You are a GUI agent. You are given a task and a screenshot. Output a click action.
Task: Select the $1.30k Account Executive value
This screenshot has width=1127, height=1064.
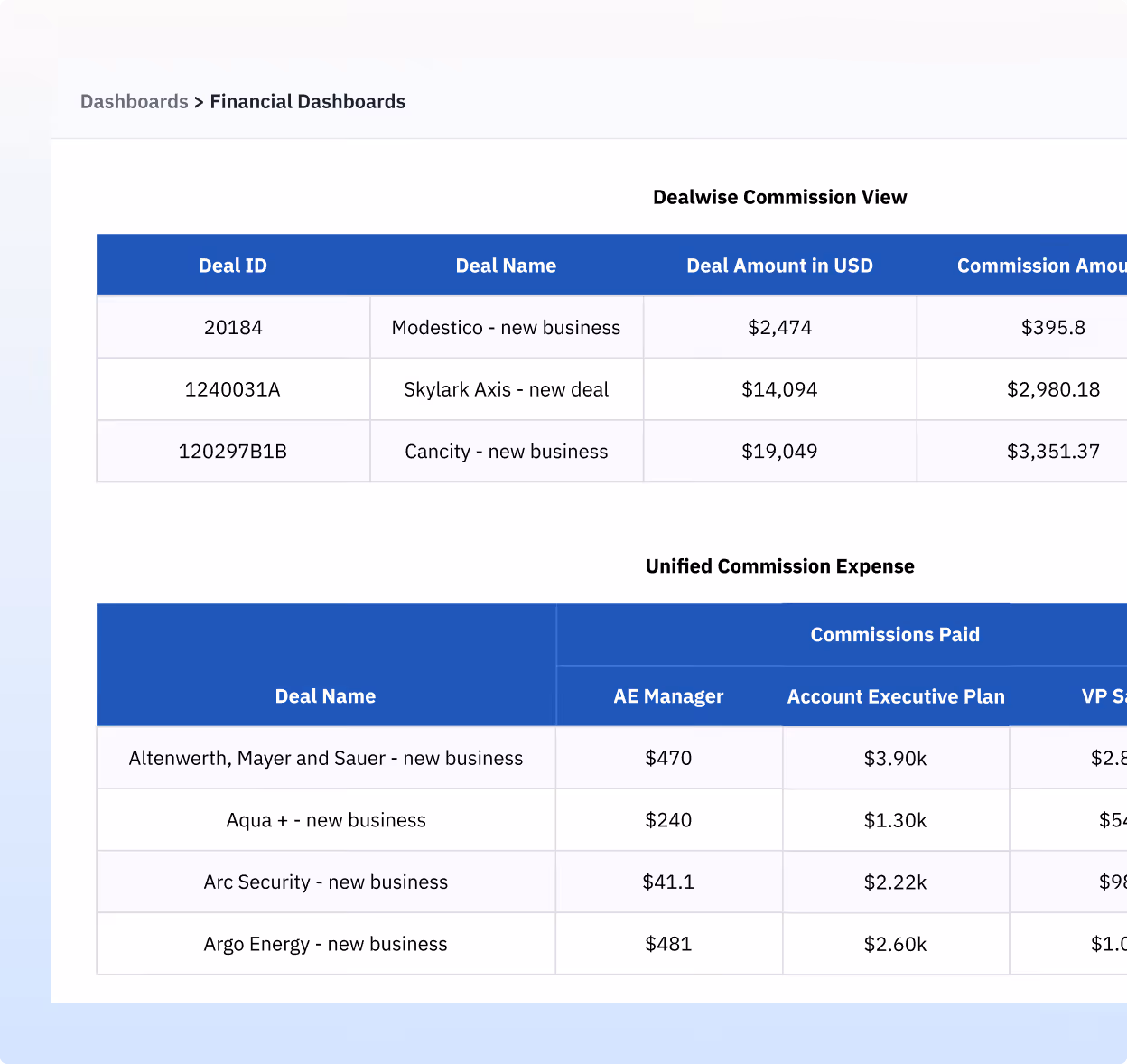tap(895, 820)
